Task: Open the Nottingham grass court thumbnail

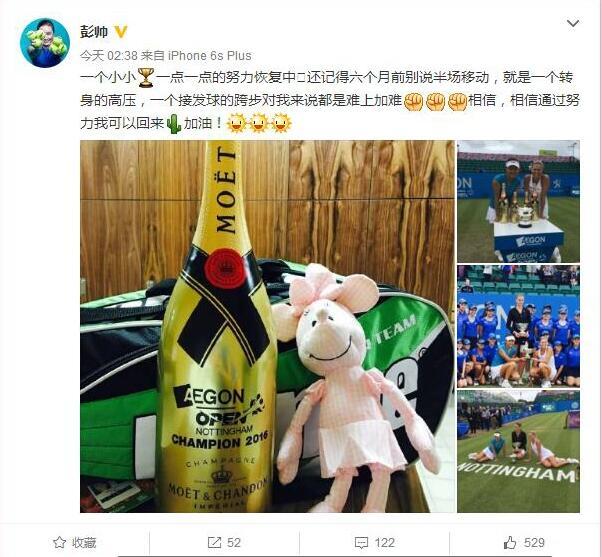Action: [518, 451]
